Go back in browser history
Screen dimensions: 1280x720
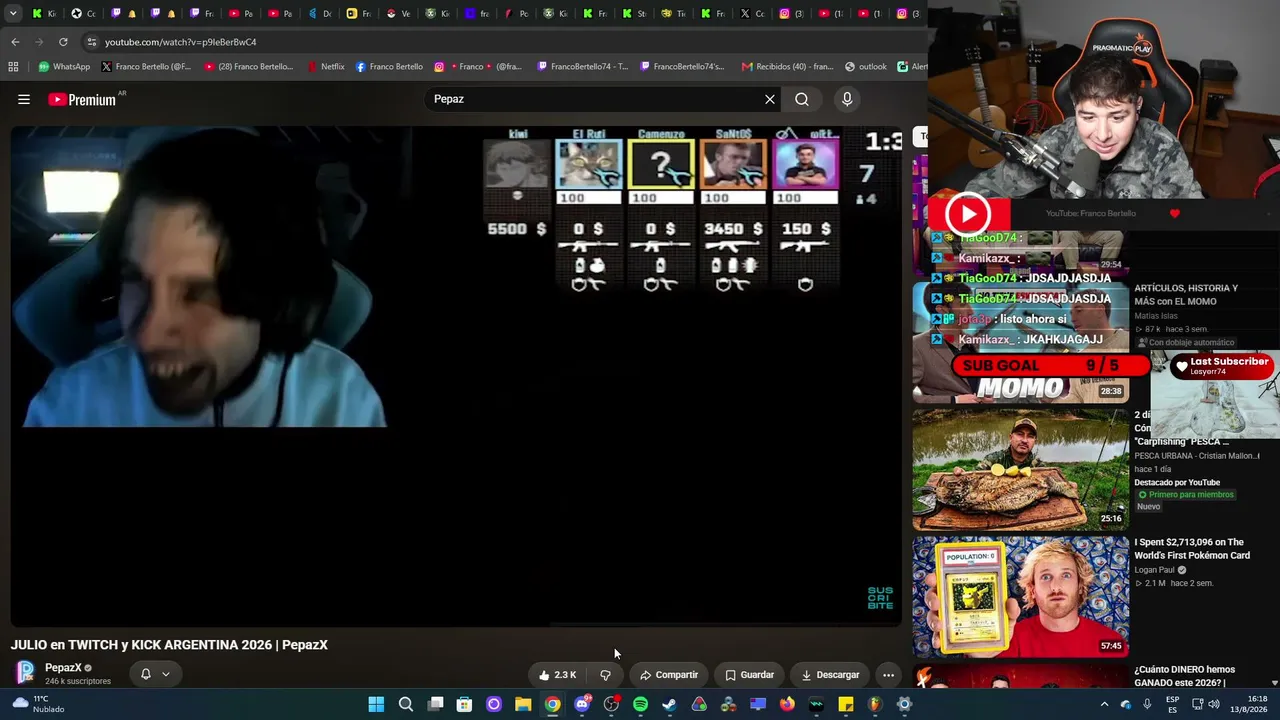click(15, 42)
